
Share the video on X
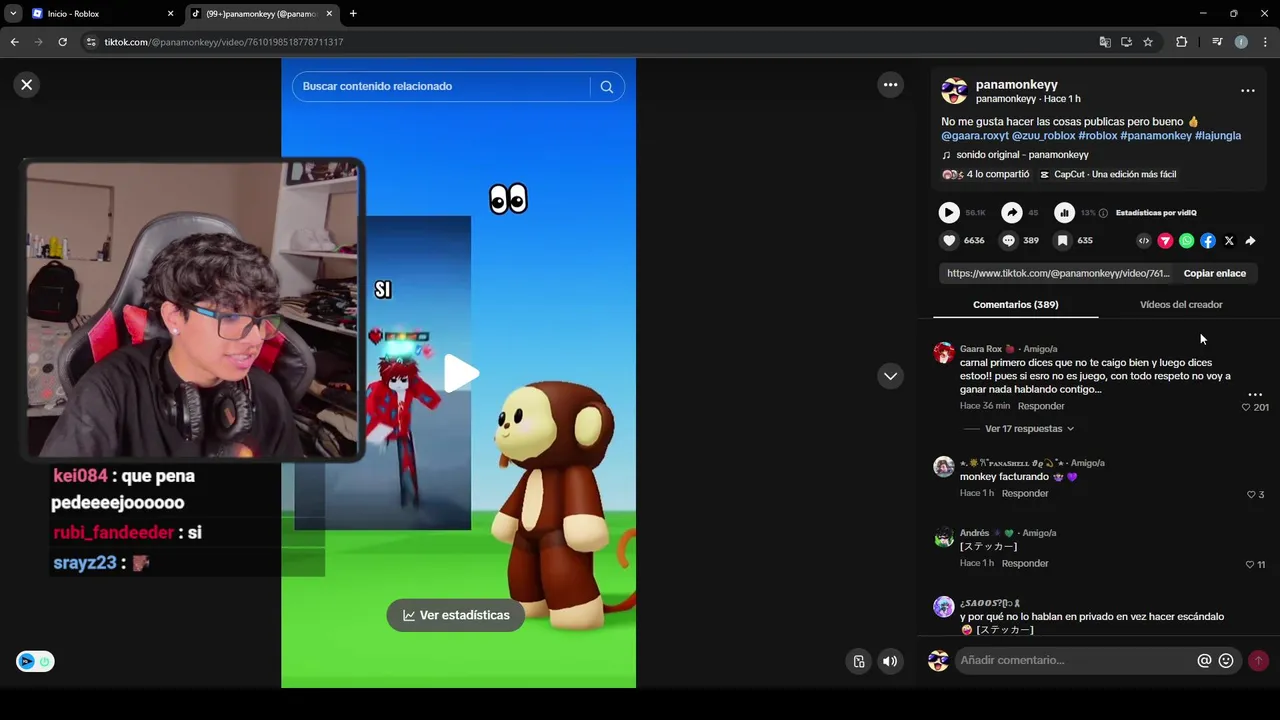[1229, 241]
